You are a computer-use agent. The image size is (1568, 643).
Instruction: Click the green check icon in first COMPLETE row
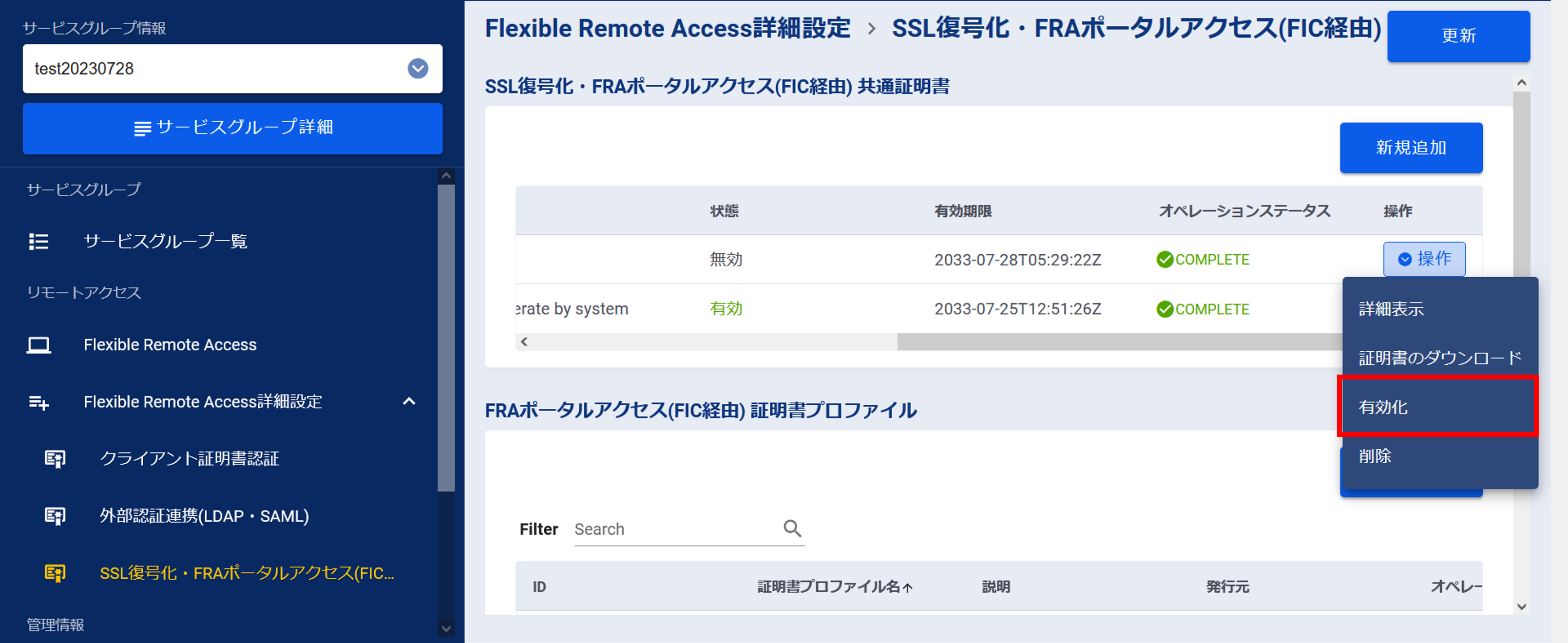(1165, 260)
